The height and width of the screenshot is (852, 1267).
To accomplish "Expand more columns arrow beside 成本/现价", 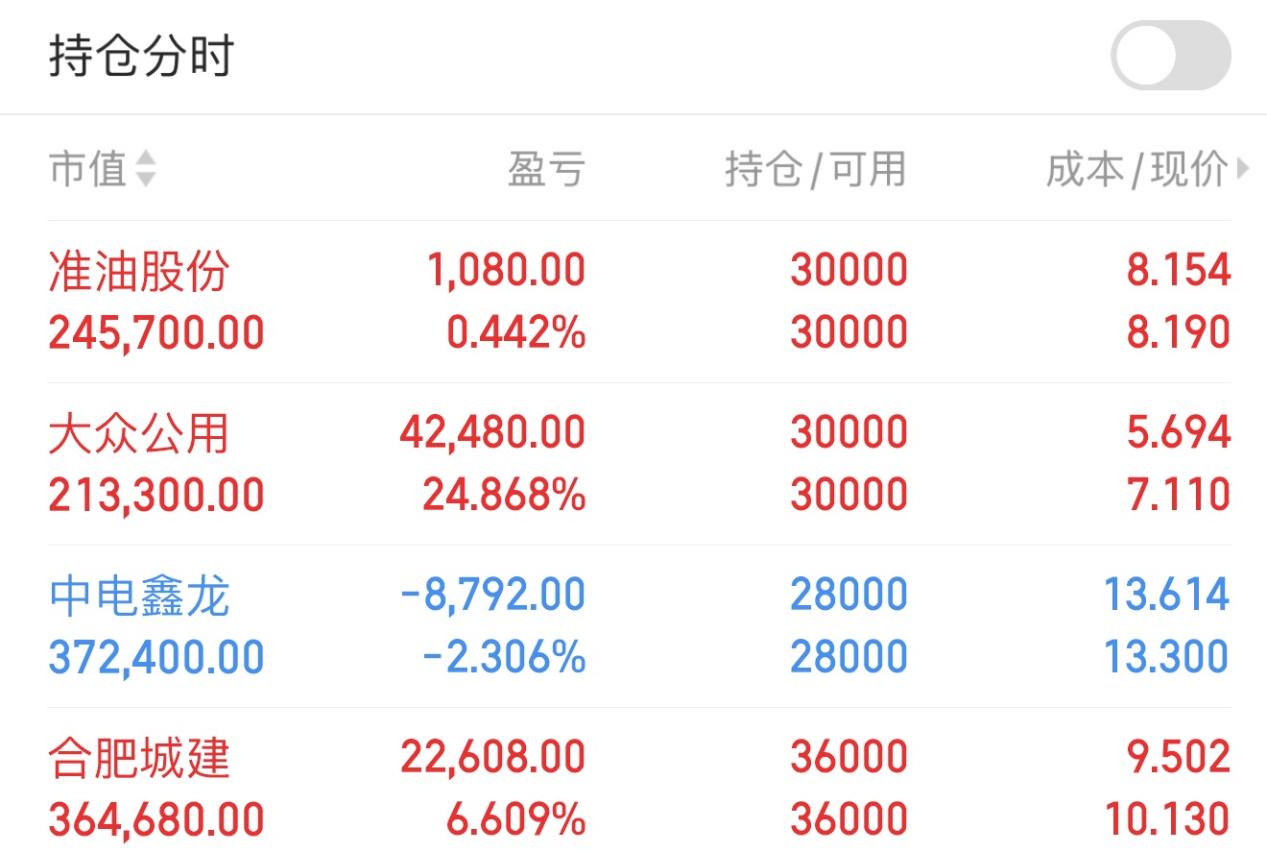I will pos(1243,169).
